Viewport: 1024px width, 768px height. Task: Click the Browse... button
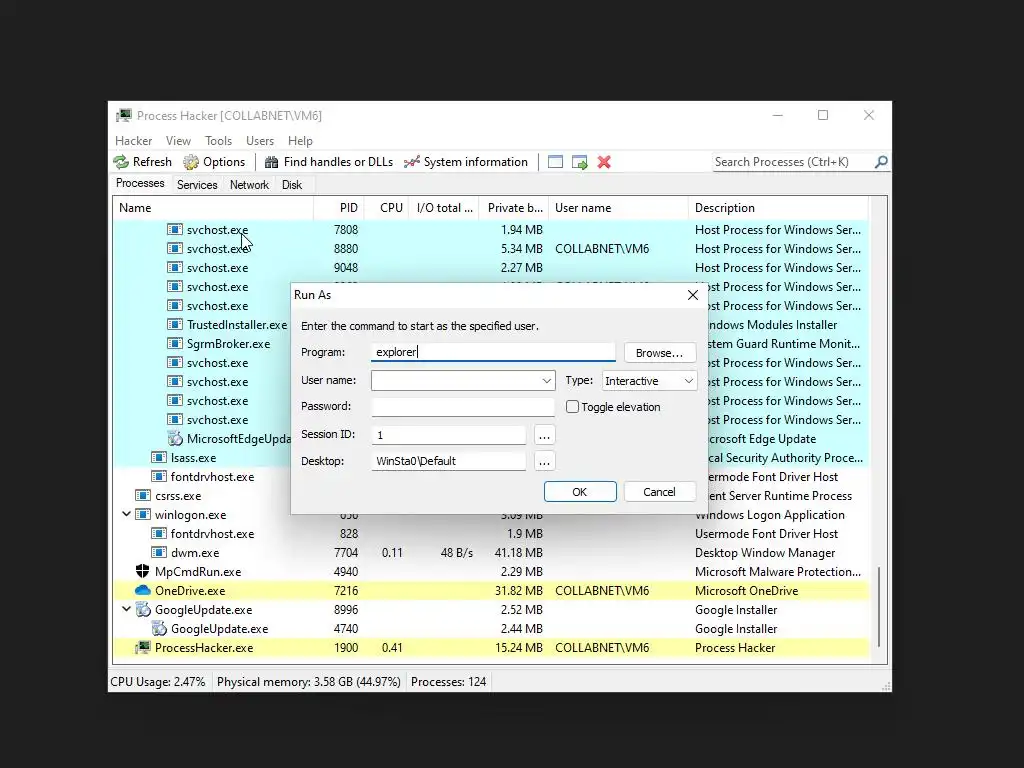660,353
